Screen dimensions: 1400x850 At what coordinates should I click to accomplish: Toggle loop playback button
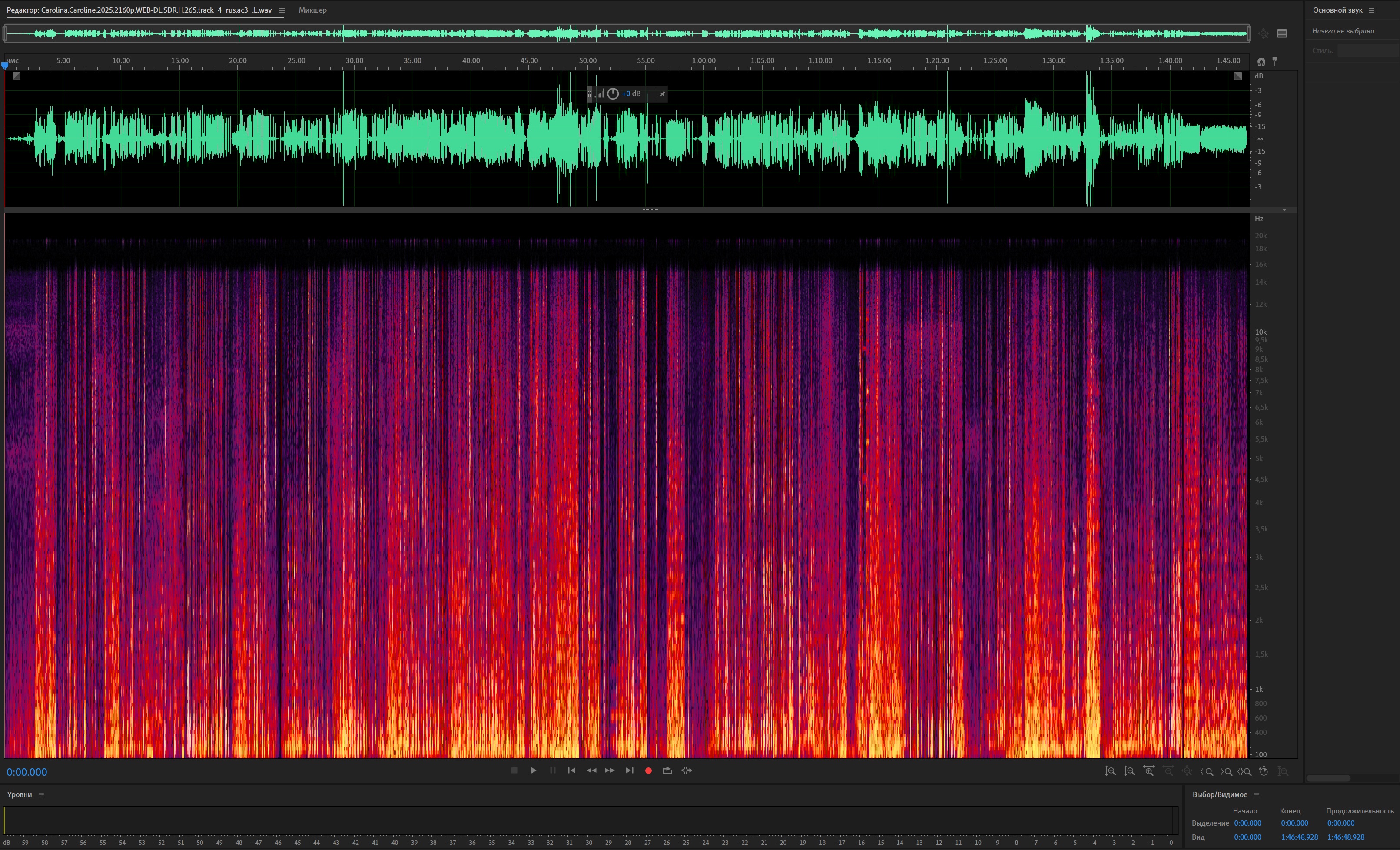(x=667, y=770)
